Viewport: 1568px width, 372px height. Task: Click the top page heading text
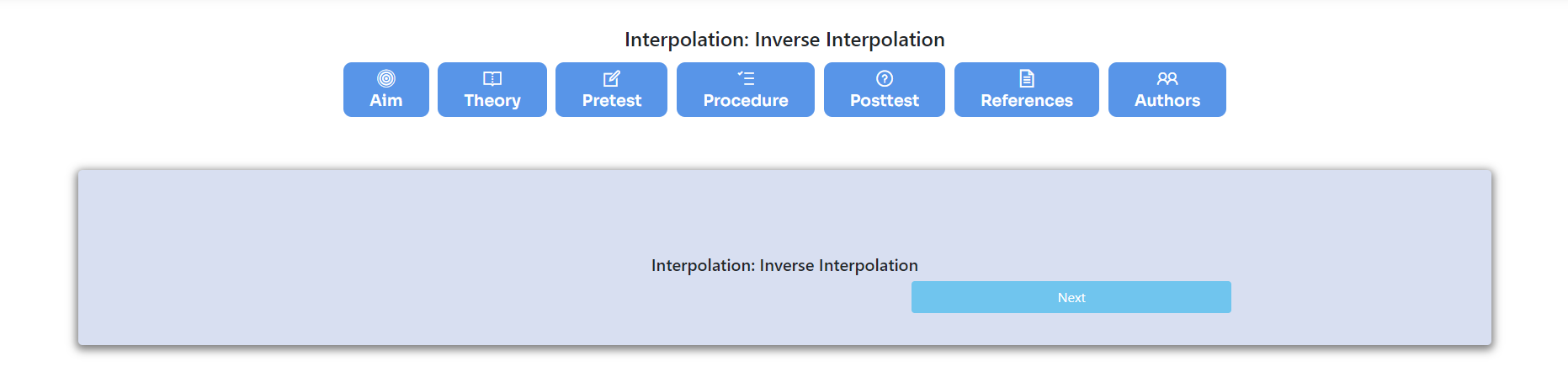[784, 40]
